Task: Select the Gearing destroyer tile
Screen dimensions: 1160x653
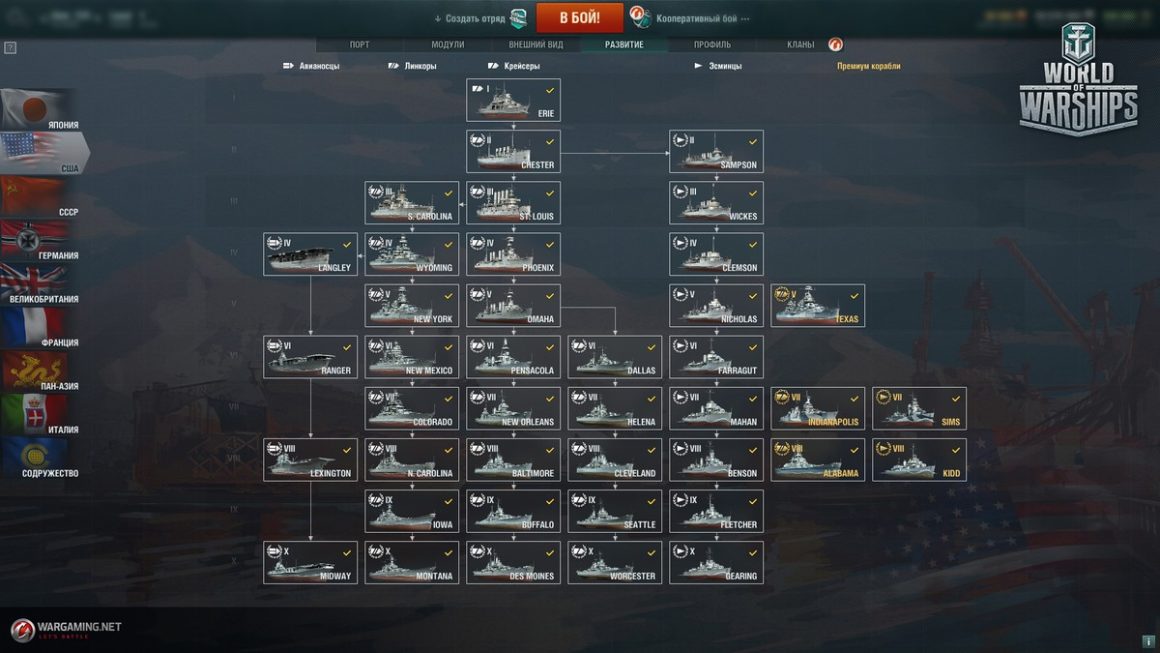Action: pyautogui.click(x=716, y=563)
